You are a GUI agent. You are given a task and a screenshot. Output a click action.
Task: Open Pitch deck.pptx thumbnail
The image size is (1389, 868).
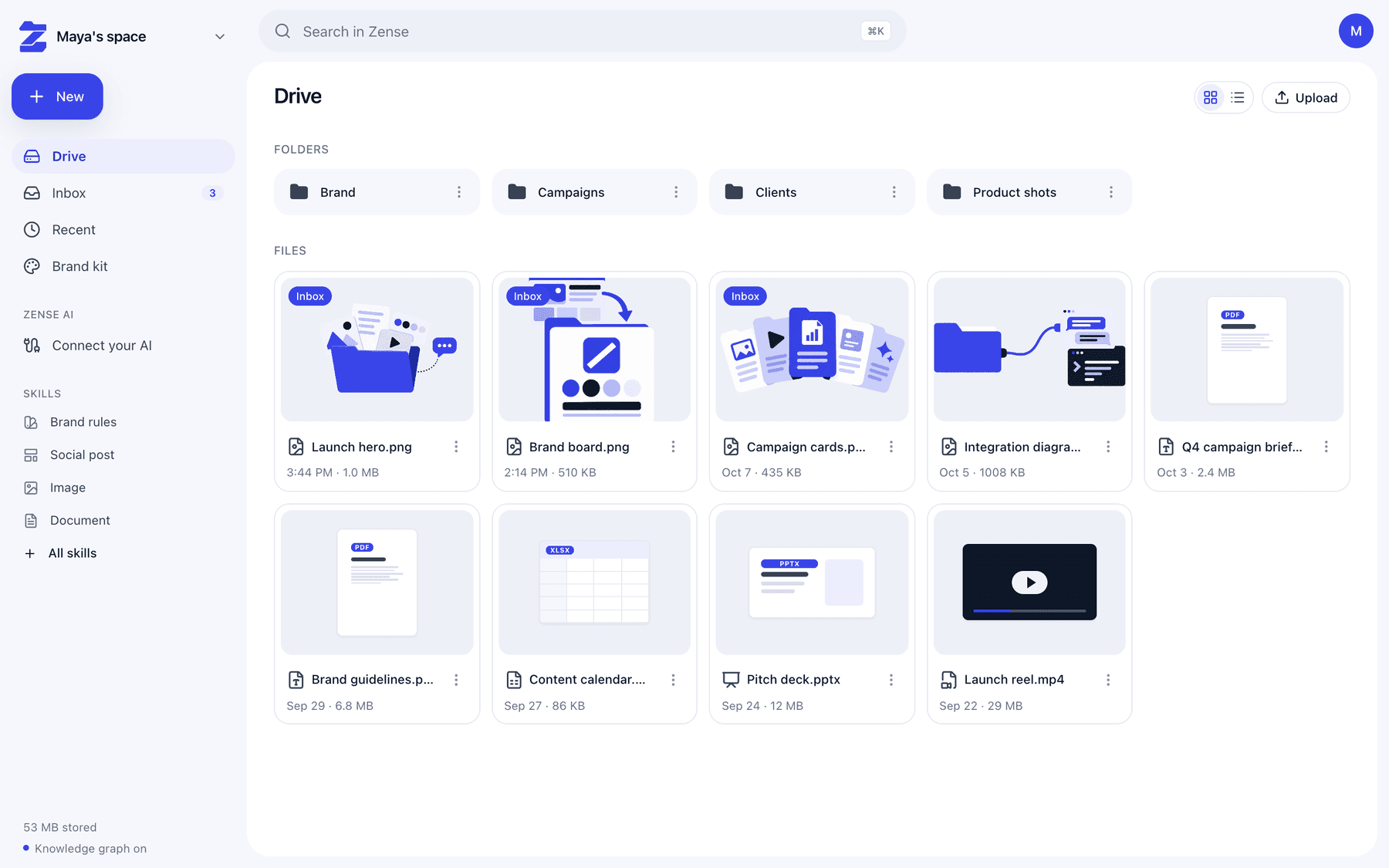tap(813, 583)
